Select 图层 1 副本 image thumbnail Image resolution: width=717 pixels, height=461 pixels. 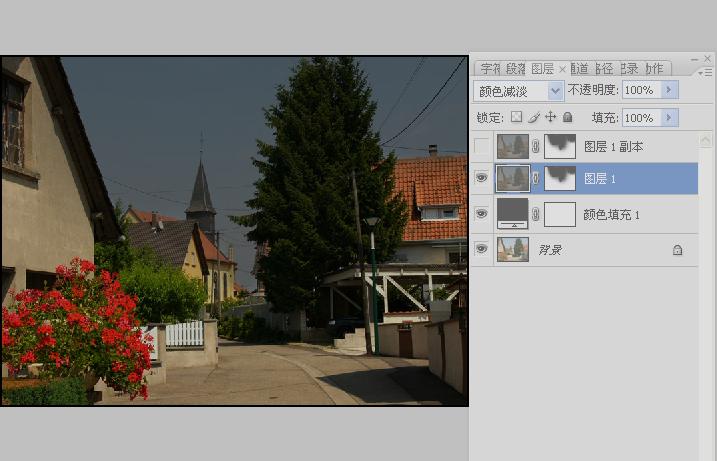click(x=513, y=146)
